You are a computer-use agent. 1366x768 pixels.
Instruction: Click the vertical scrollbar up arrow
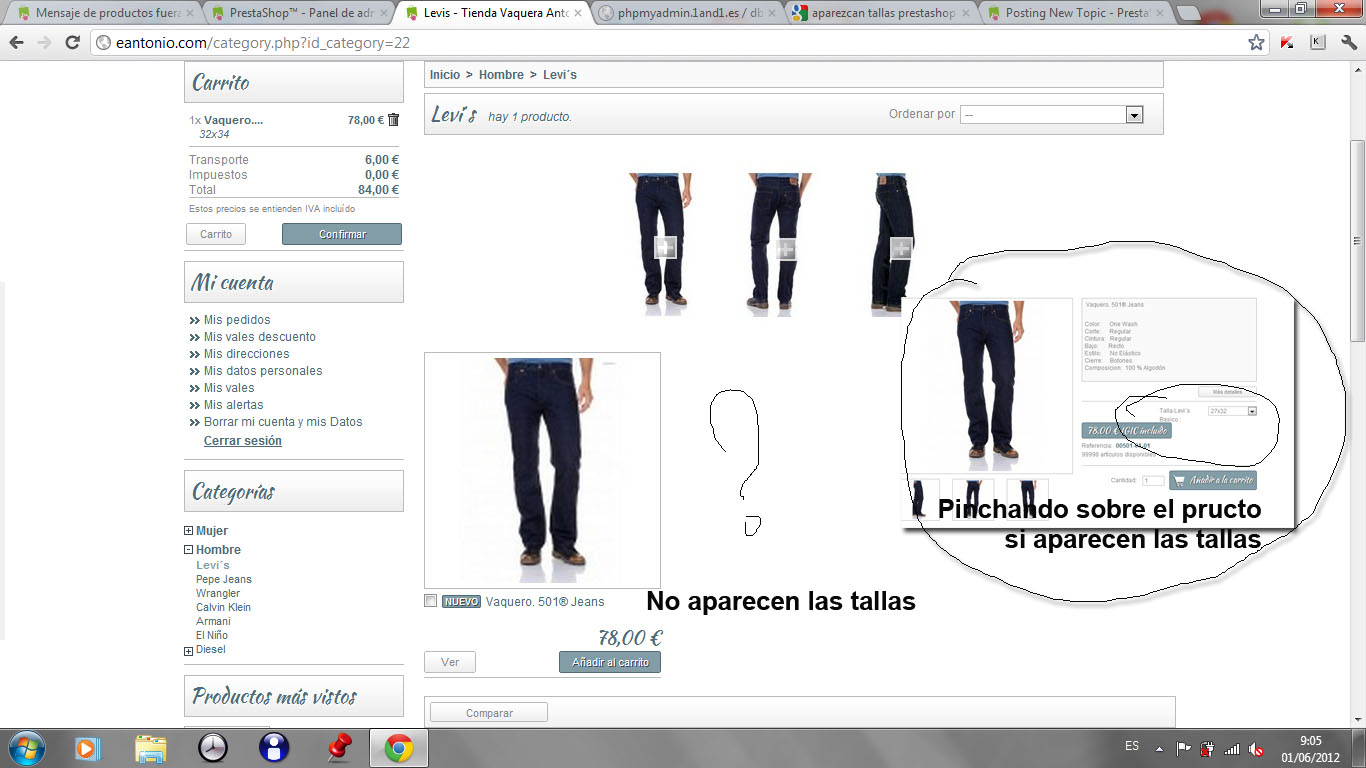click(x=1357, y=70)
